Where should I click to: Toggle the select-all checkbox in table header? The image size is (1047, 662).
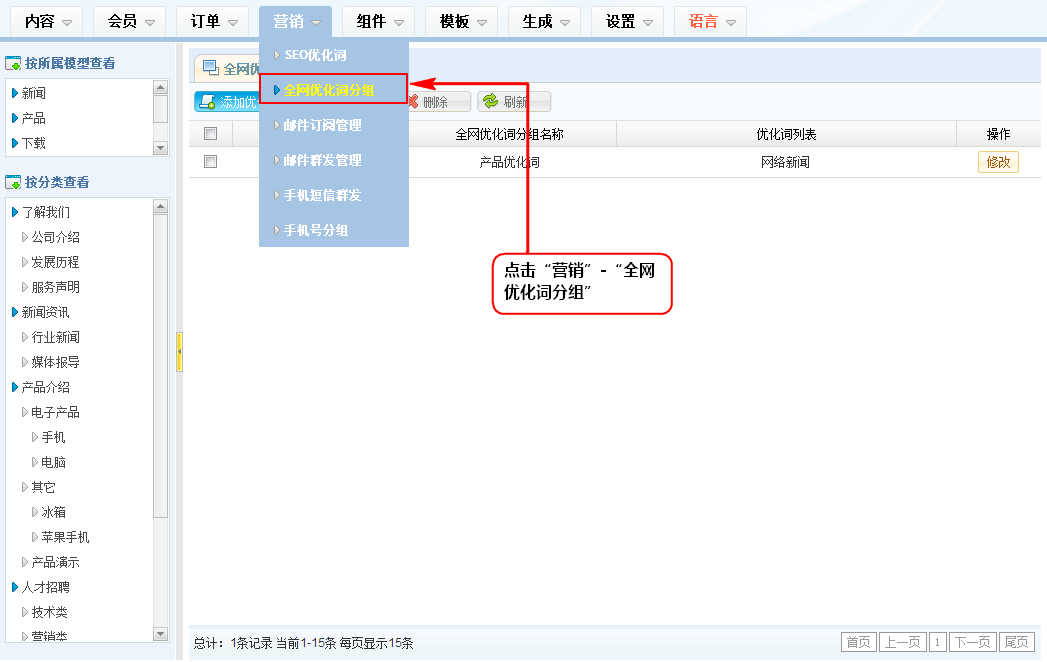pyautogui.click(x=210, y=134)
